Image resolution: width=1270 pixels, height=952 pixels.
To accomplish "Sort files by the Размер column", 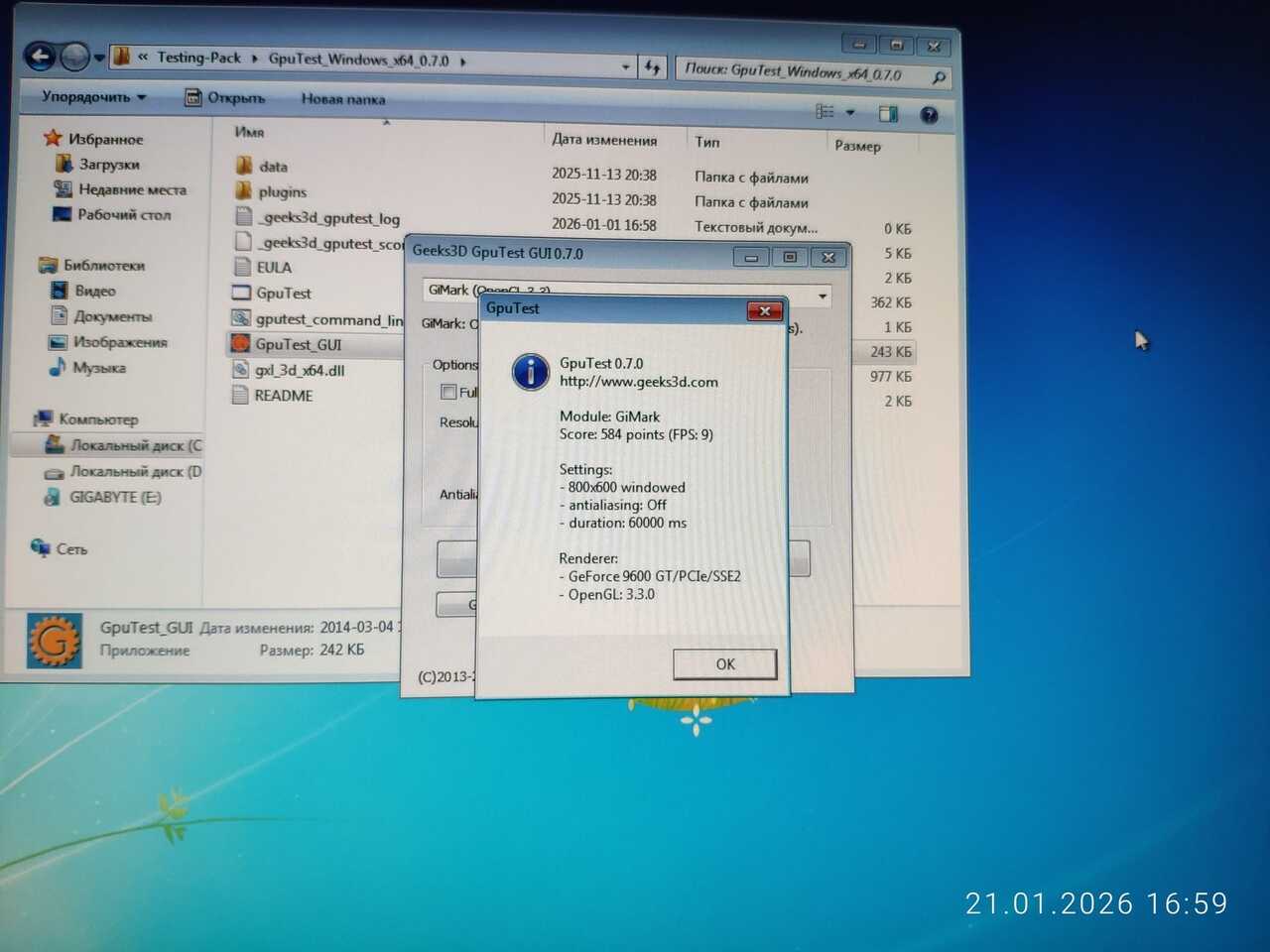I will [857, 146].
